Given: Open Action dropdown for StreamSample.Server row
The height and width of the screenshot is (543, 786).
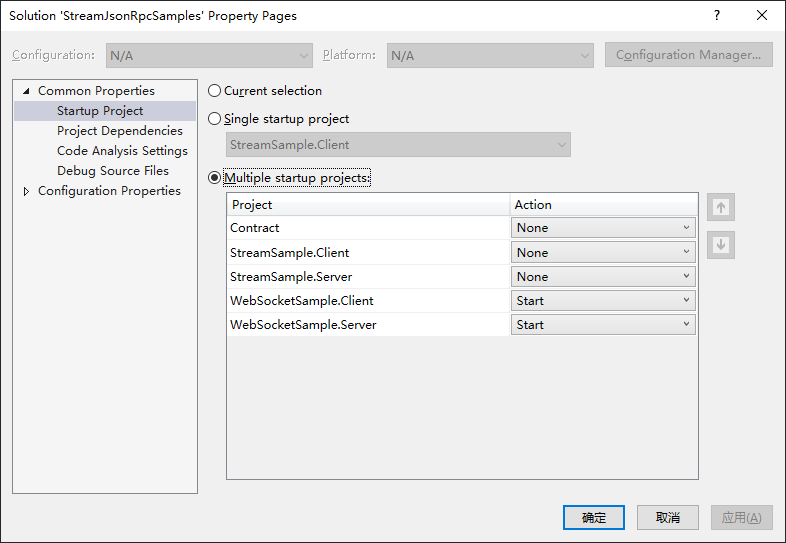Looking at the screenshot, I should tap(603, 277).
